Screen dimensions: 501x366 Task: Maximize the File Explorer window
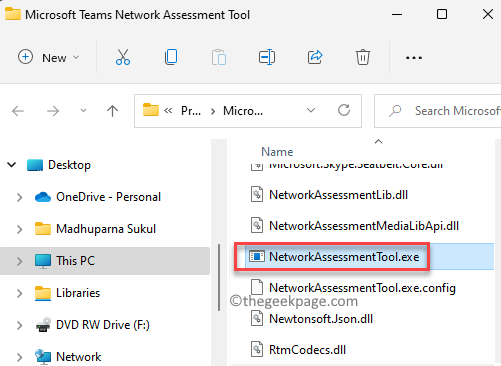click(x=442, y=14)
